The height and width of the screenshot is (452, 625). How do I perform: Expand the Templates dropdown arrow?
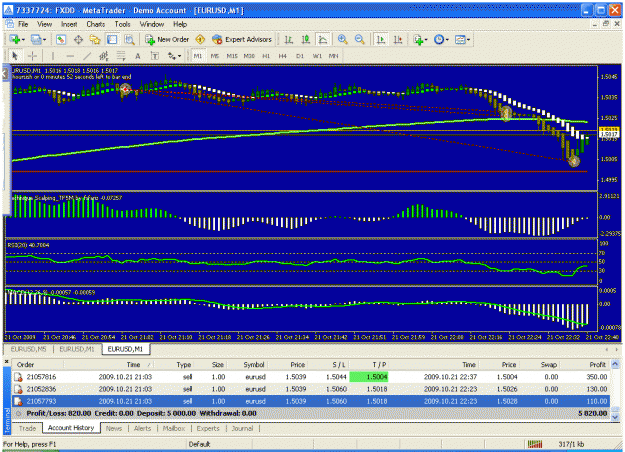coord(469,39)
